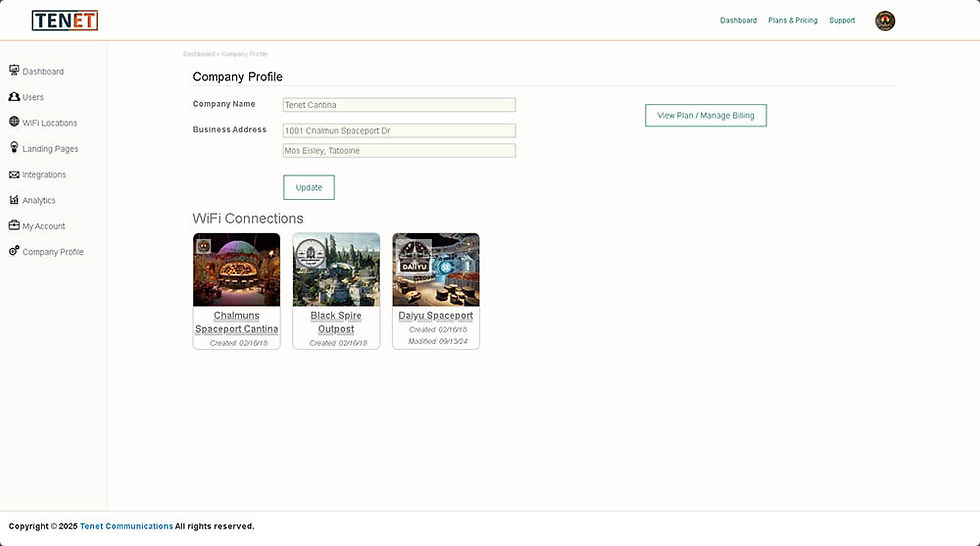Open WiFi Locations in the sidebar

(50, 123)
